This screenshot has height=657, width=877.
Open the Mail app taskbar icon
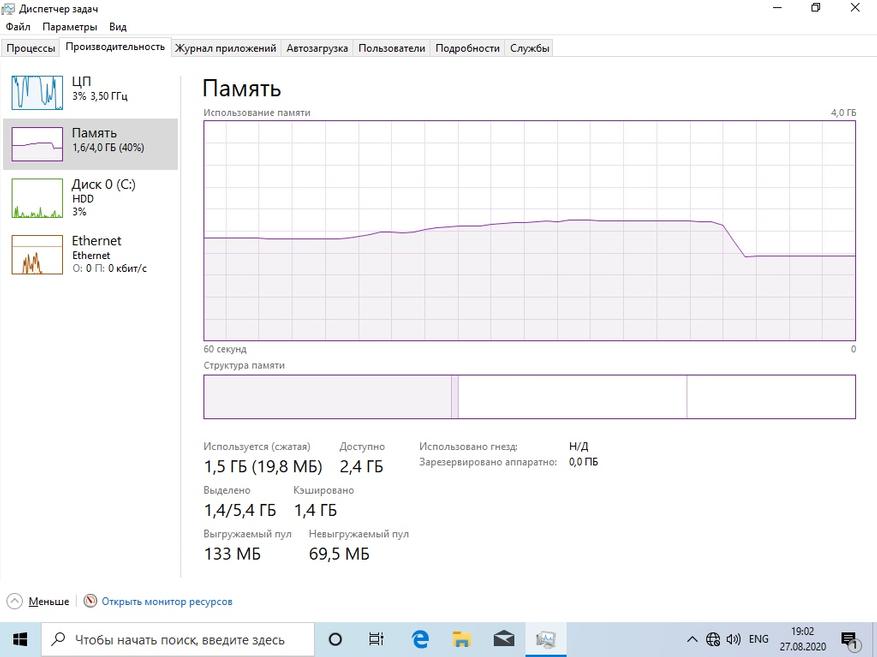[504, 639]
